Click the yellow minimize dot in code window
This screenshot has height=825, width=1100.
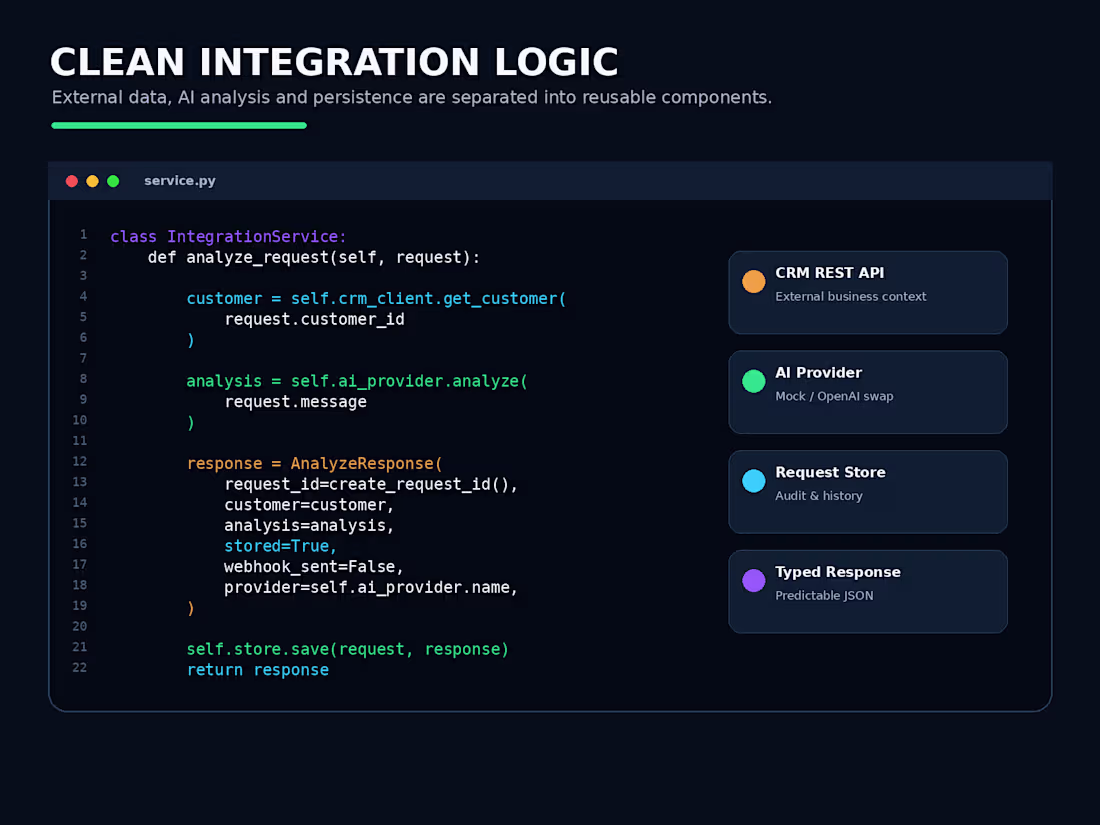coord(92,181)
